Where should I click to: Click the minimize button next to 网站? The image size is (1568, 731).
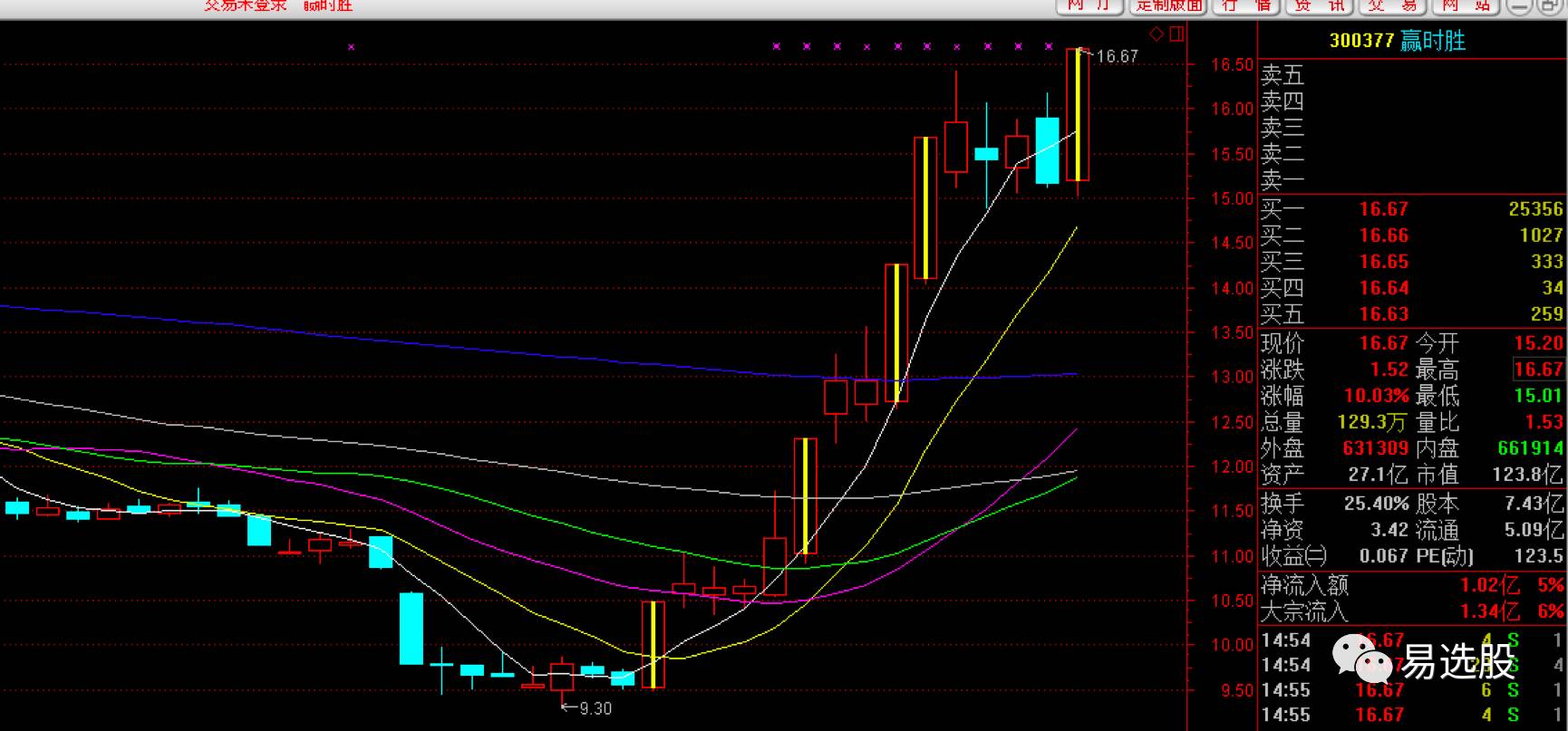point(1518,5)
